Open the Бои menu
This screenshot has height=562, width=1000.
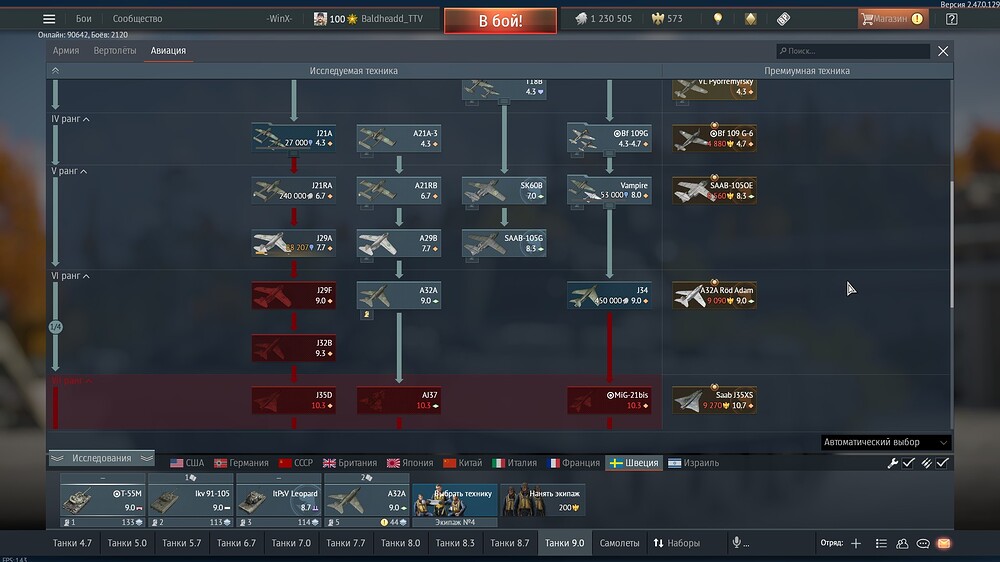point(84,19)
